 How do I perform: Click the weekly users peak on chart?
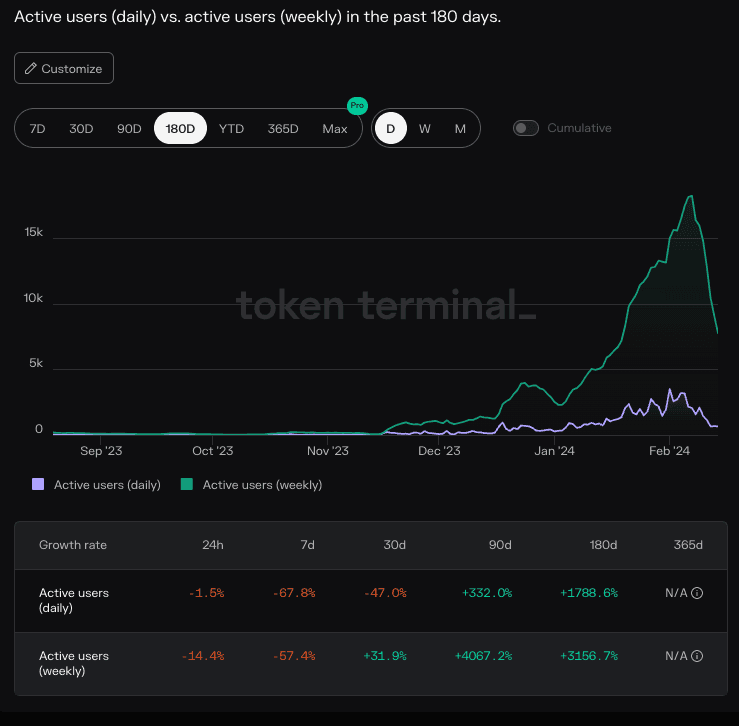pos(690,197)
